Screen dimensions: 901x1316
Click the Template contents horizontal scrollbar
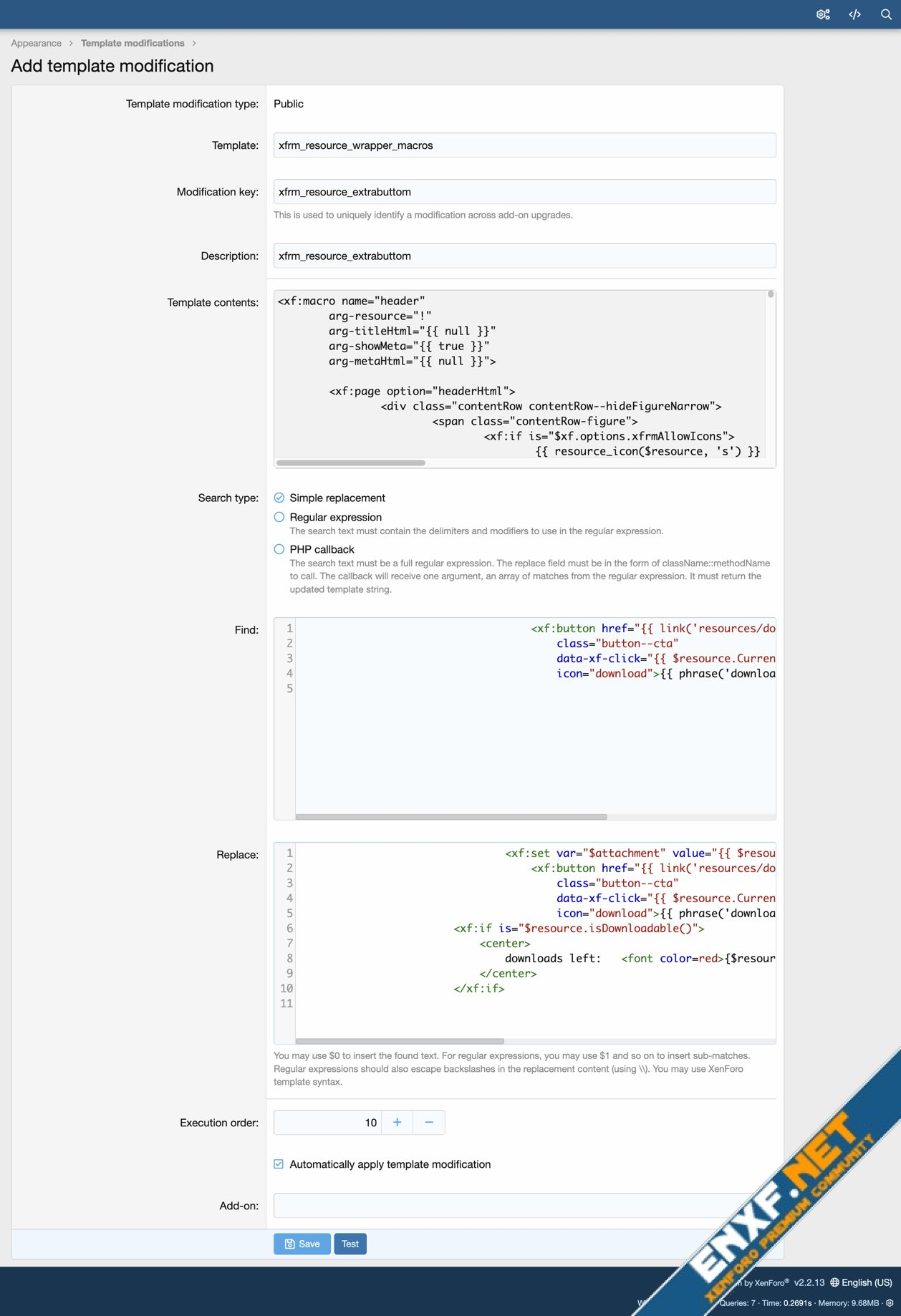pos(351,463)
